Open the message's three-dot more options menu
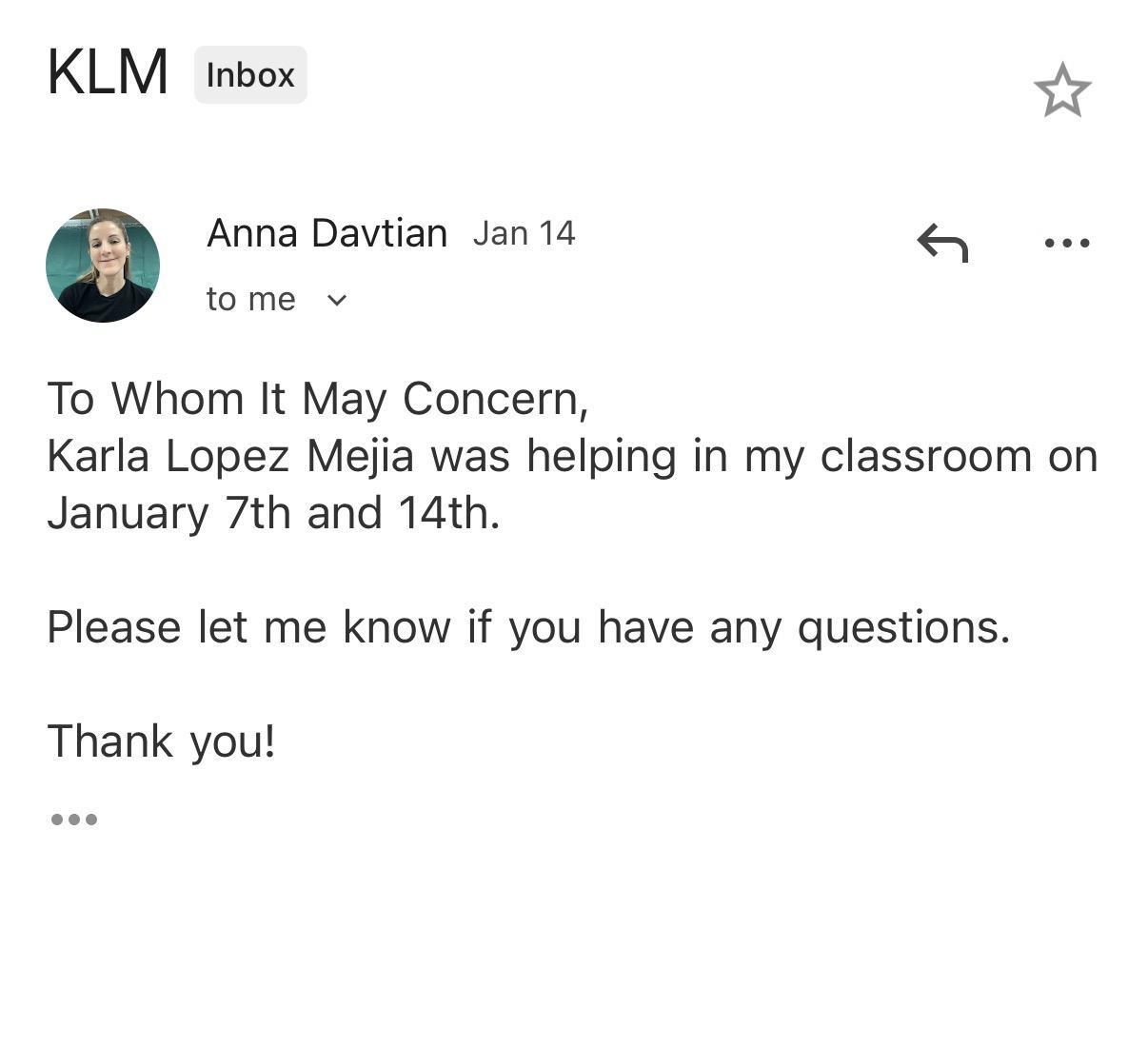This screenshot has height=1047, width=1148. pyautogui.click(x=1066, y=243)
